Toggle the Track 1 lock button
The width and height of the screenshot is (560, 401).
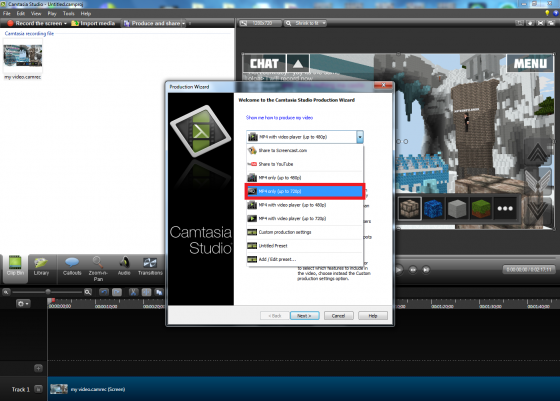(38, 389)
